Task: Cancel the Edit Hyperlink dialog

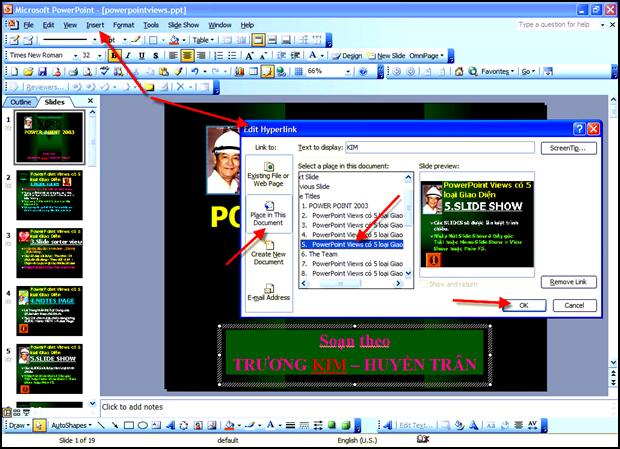Action: [574, 305]
